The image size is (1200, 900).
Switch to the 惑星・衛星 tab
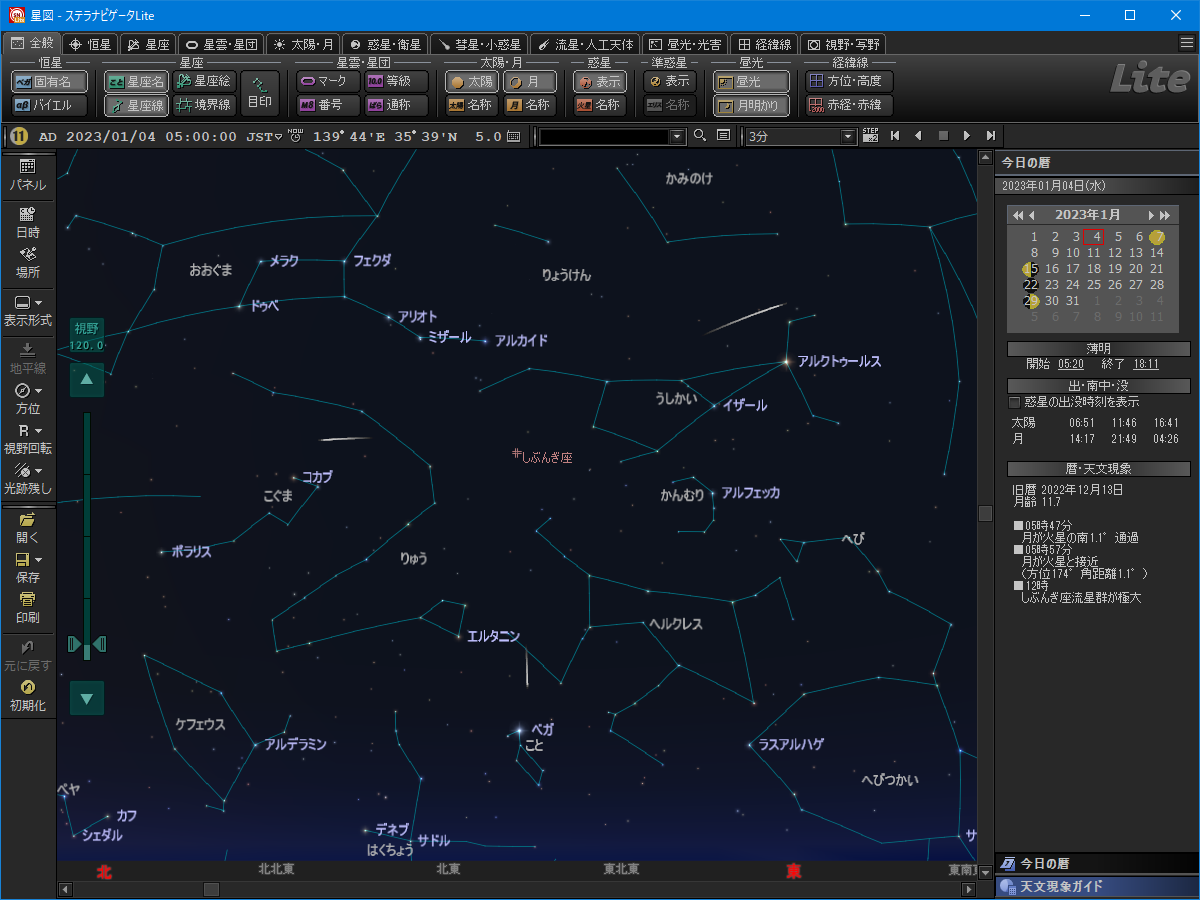pos(385,44)
